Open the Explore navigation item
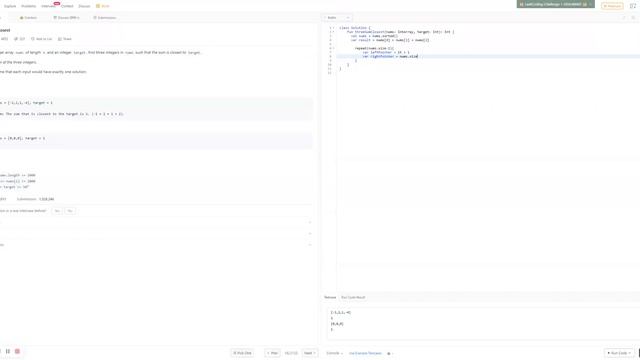Viewport: 640px width, 360px height. 10,6
